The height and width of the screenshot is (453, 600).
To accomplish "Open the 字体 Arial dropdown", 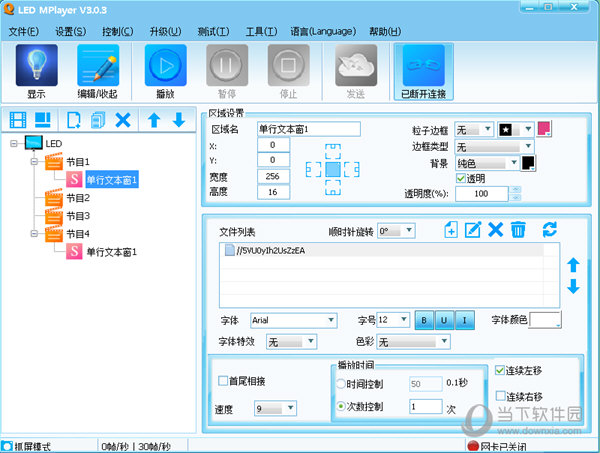I will pos(293,320).
